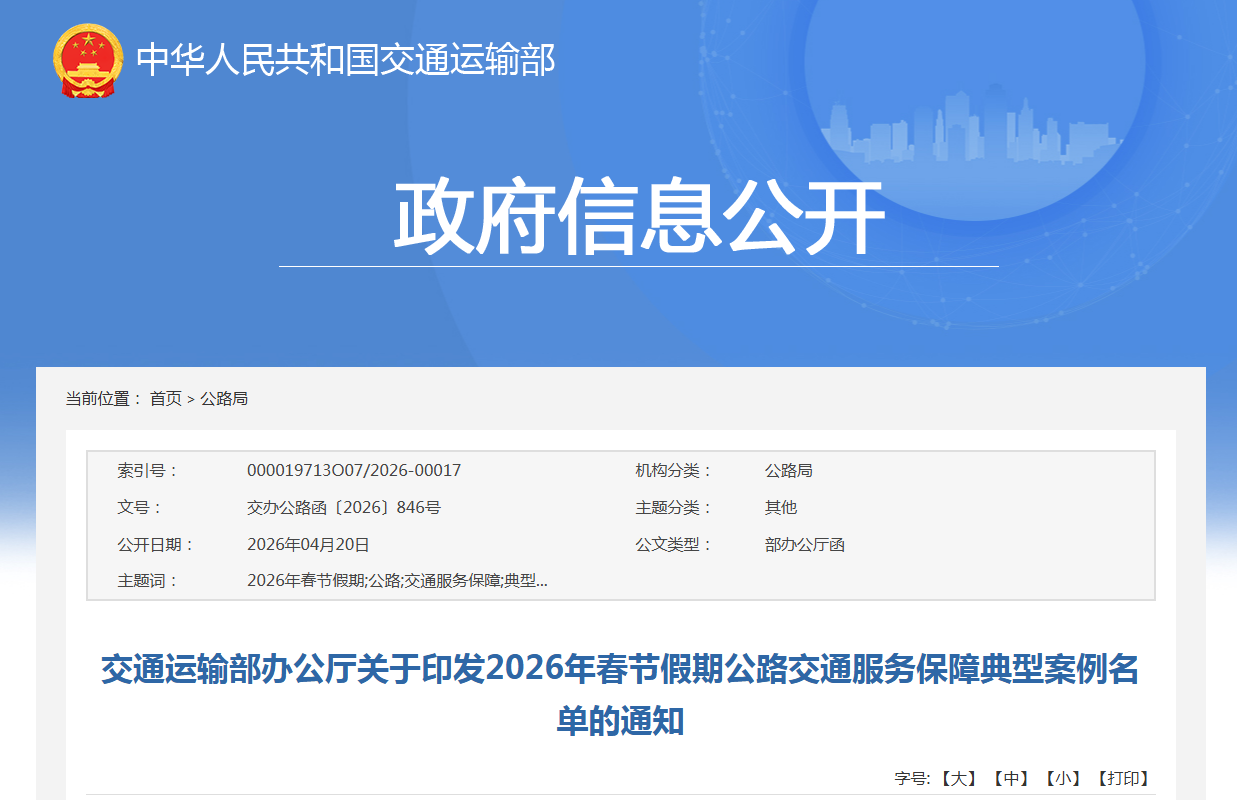Select the index number 000019713O07/2026-00017
The width and height of the screenshot is (1237, 800).
(354, 470)
